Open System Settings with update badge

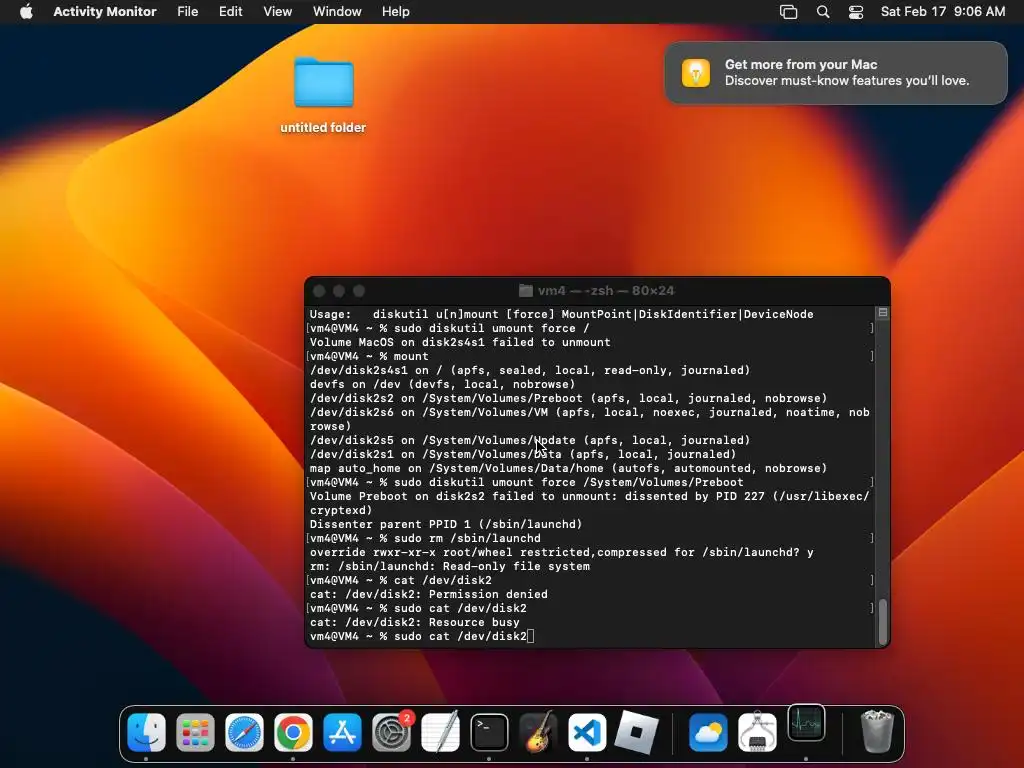click(392, 732)
